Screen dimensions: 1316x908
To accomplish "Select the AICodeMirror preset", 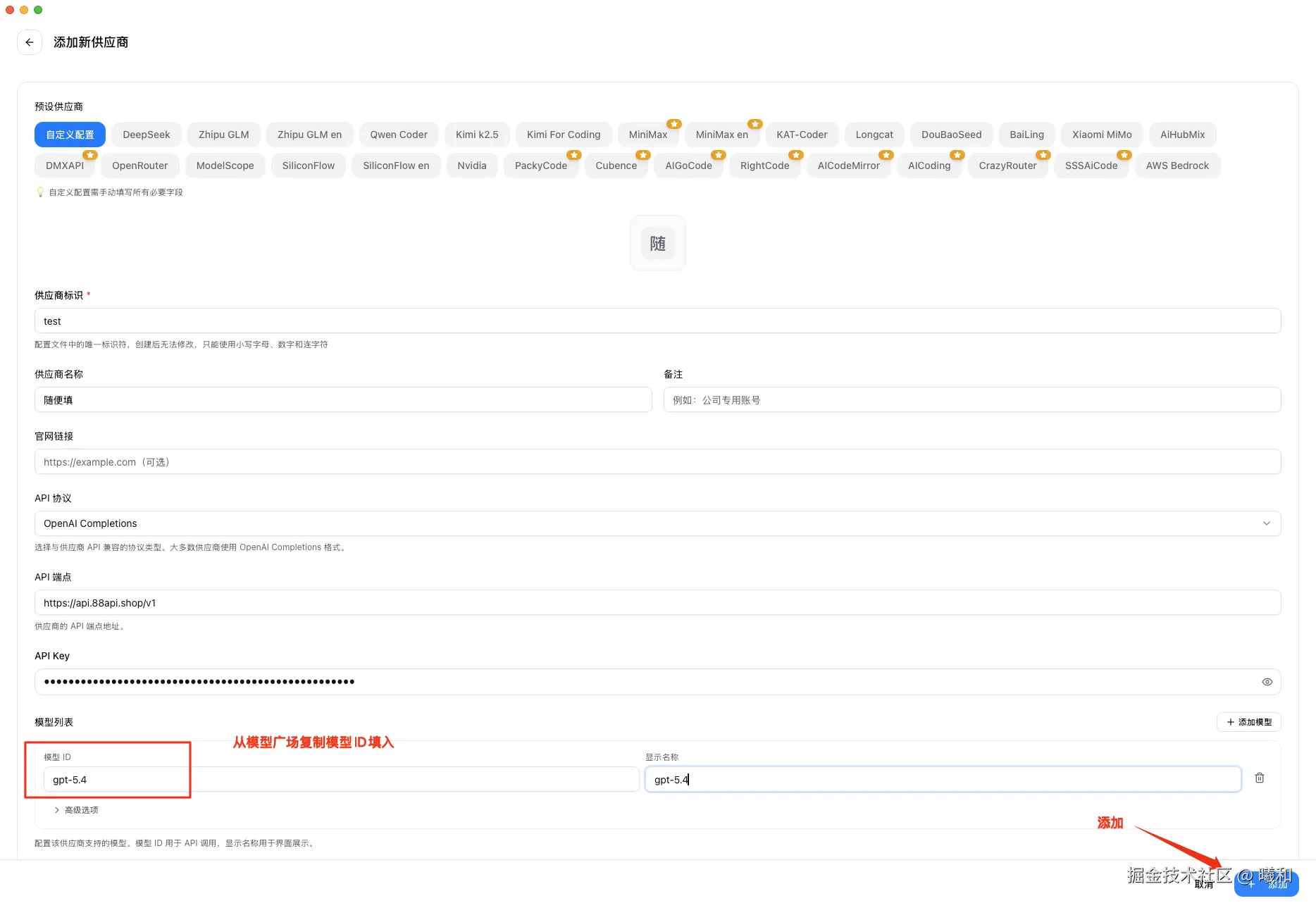I will [849, 166].
